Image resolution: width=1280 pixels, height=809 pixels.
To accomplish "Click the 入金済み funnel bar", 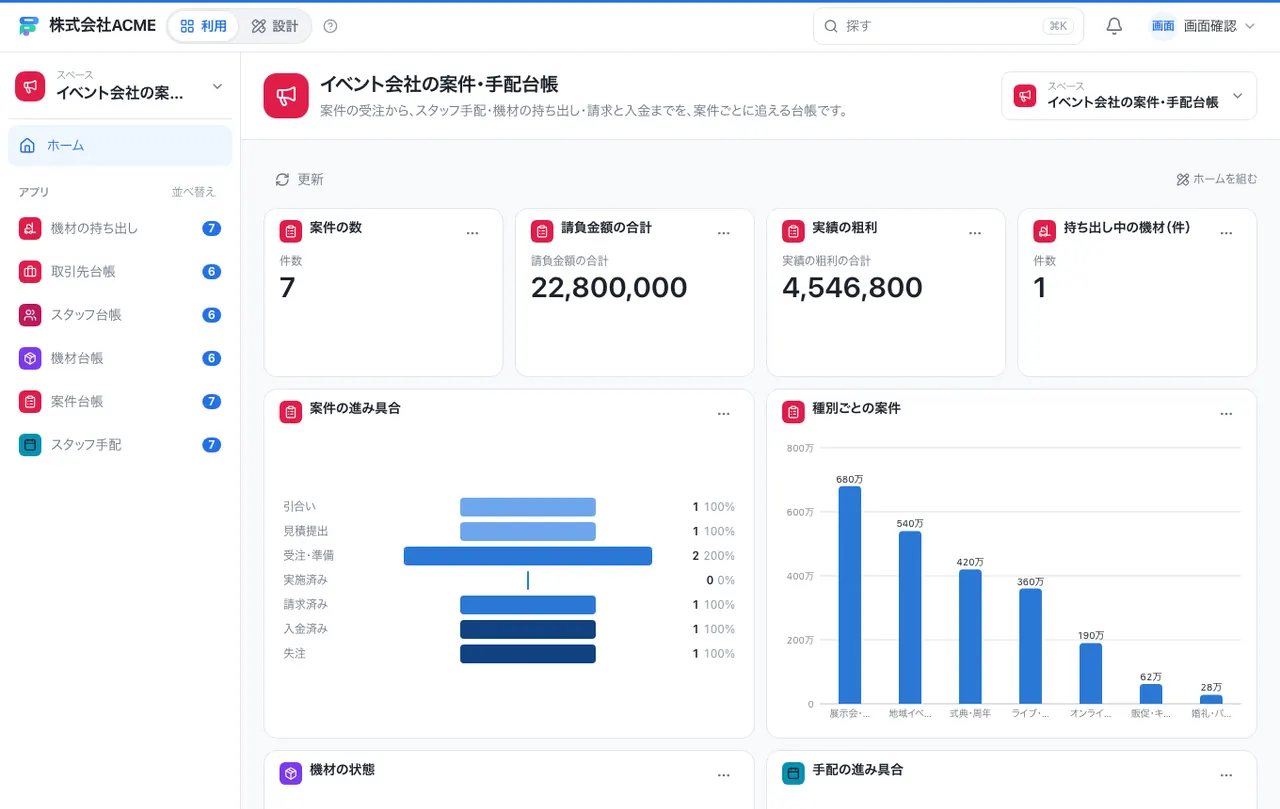I will (528, 629).
